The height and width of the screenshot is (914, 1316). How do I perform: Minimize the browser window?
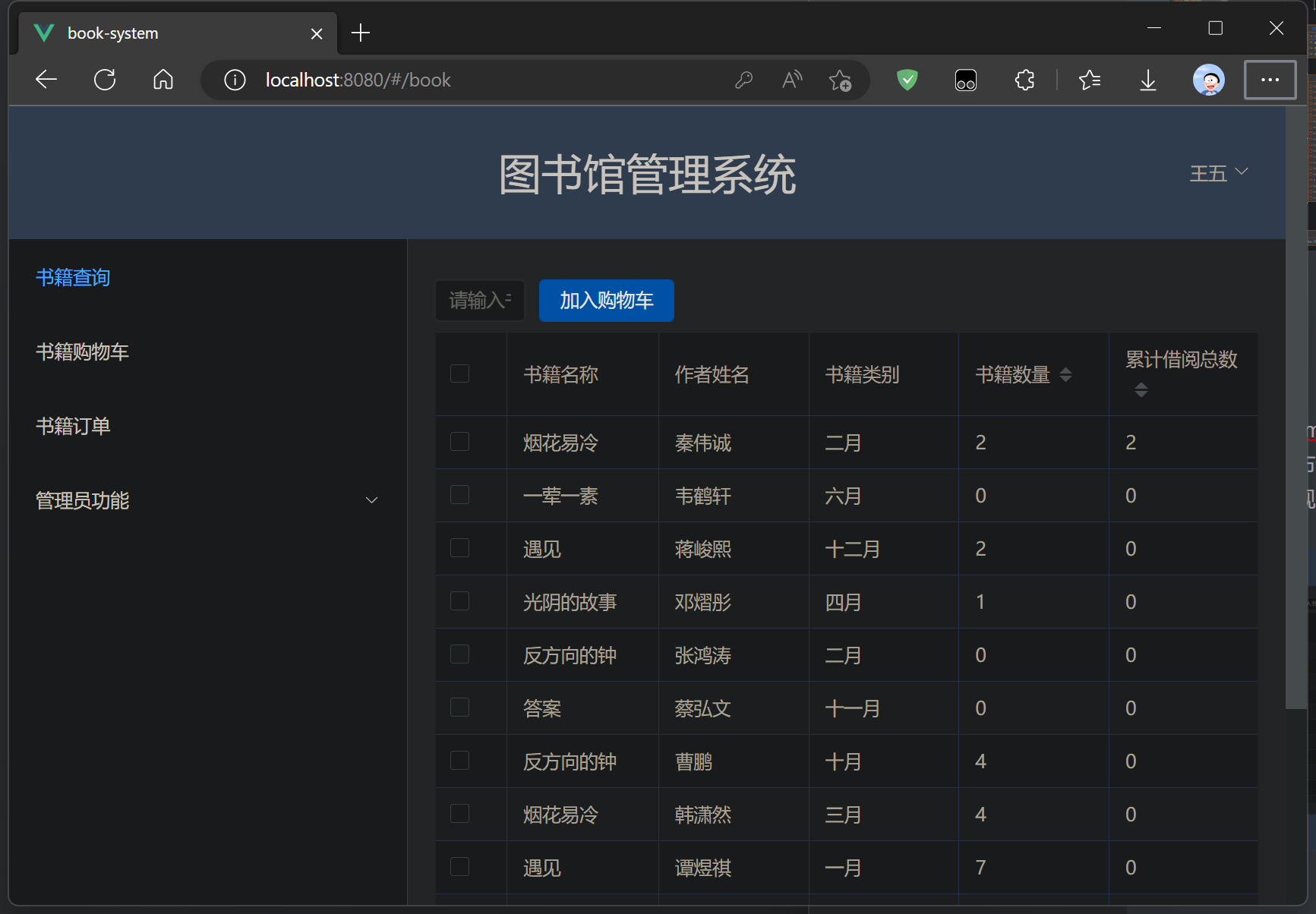click(1154, 28)
